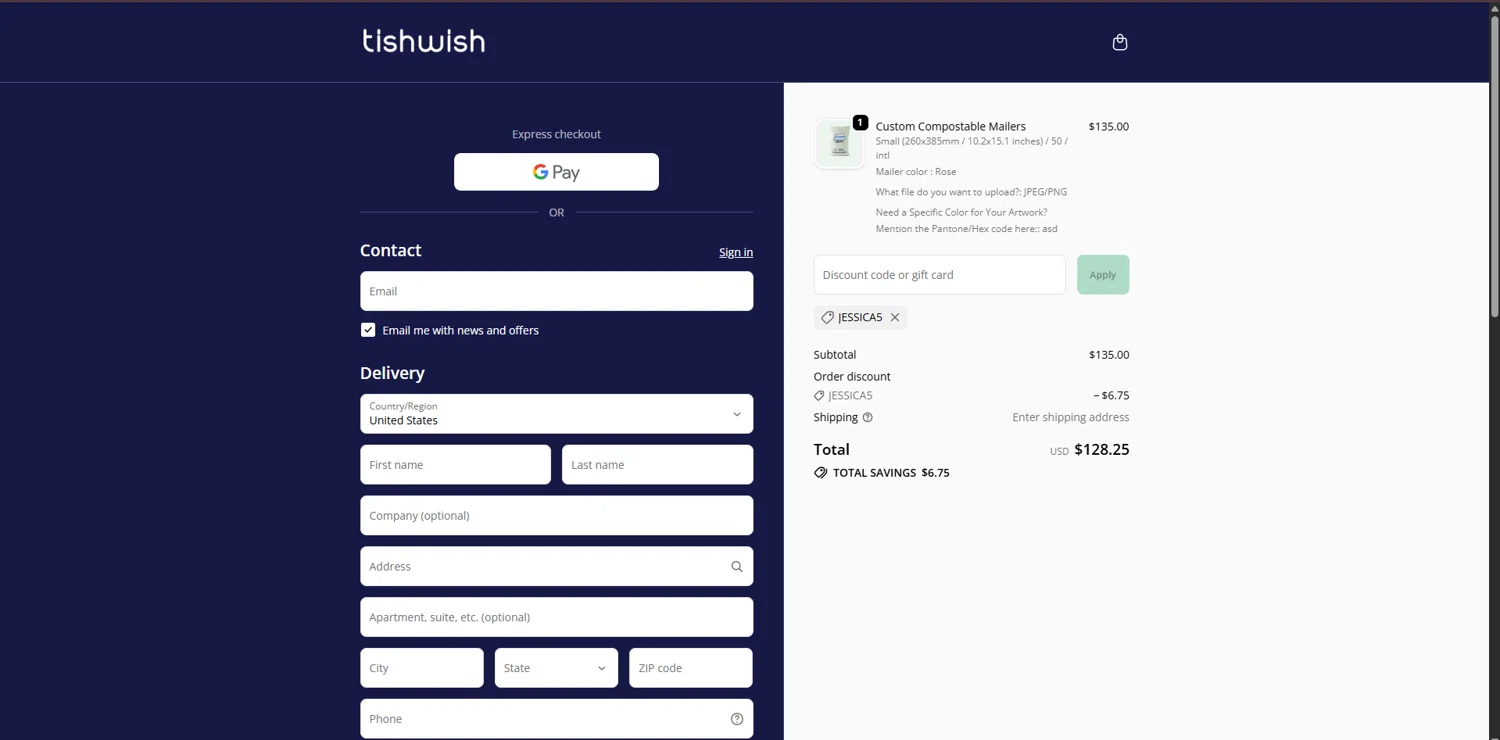Click the total amount $128.25
Viewport: 1500px width, 740px height.
(1102, 450)
